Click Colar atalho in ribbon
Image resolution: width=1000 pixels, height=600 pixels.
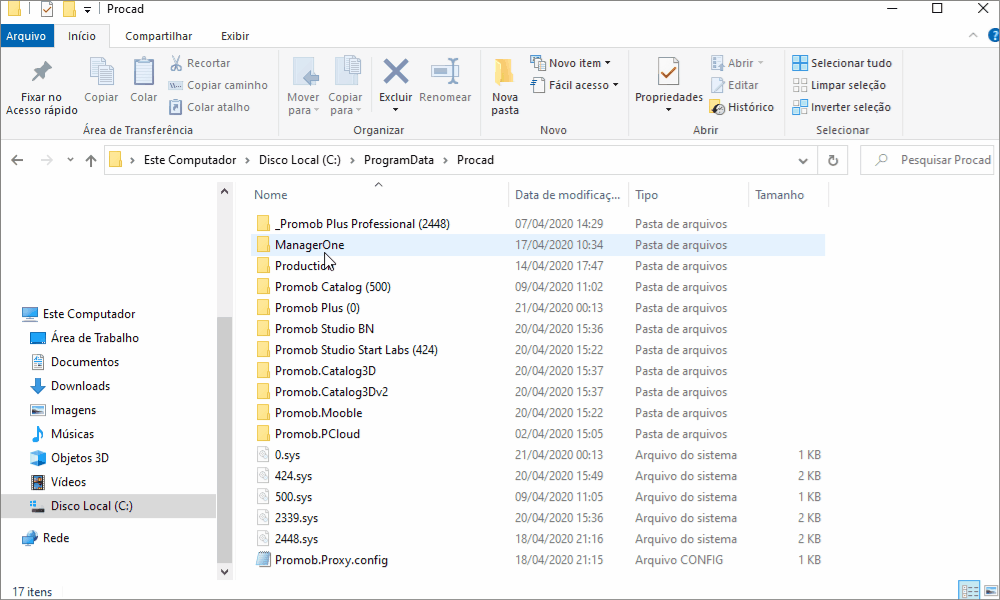(x=209, y=107)
